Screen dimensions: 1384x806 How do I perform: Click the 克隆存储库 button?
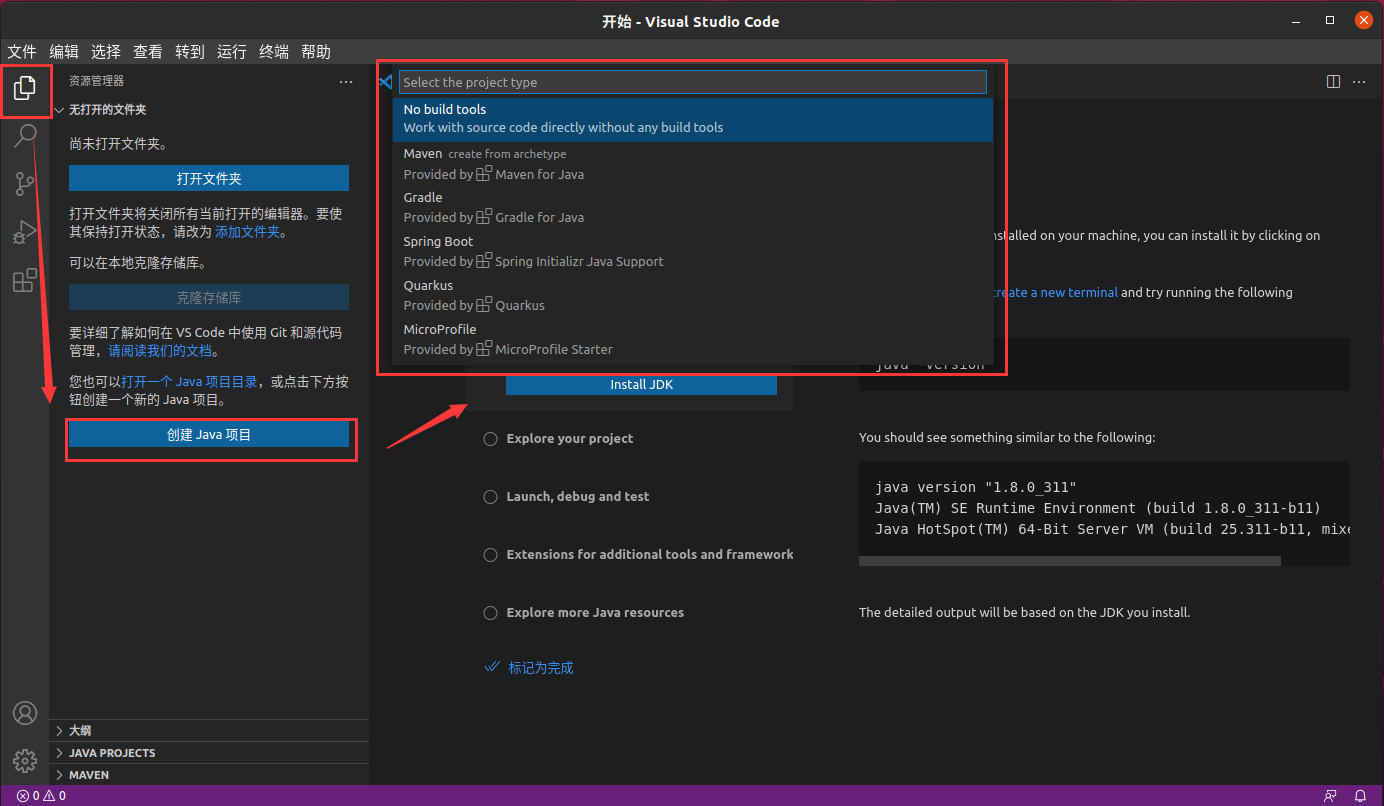[209, 297]
